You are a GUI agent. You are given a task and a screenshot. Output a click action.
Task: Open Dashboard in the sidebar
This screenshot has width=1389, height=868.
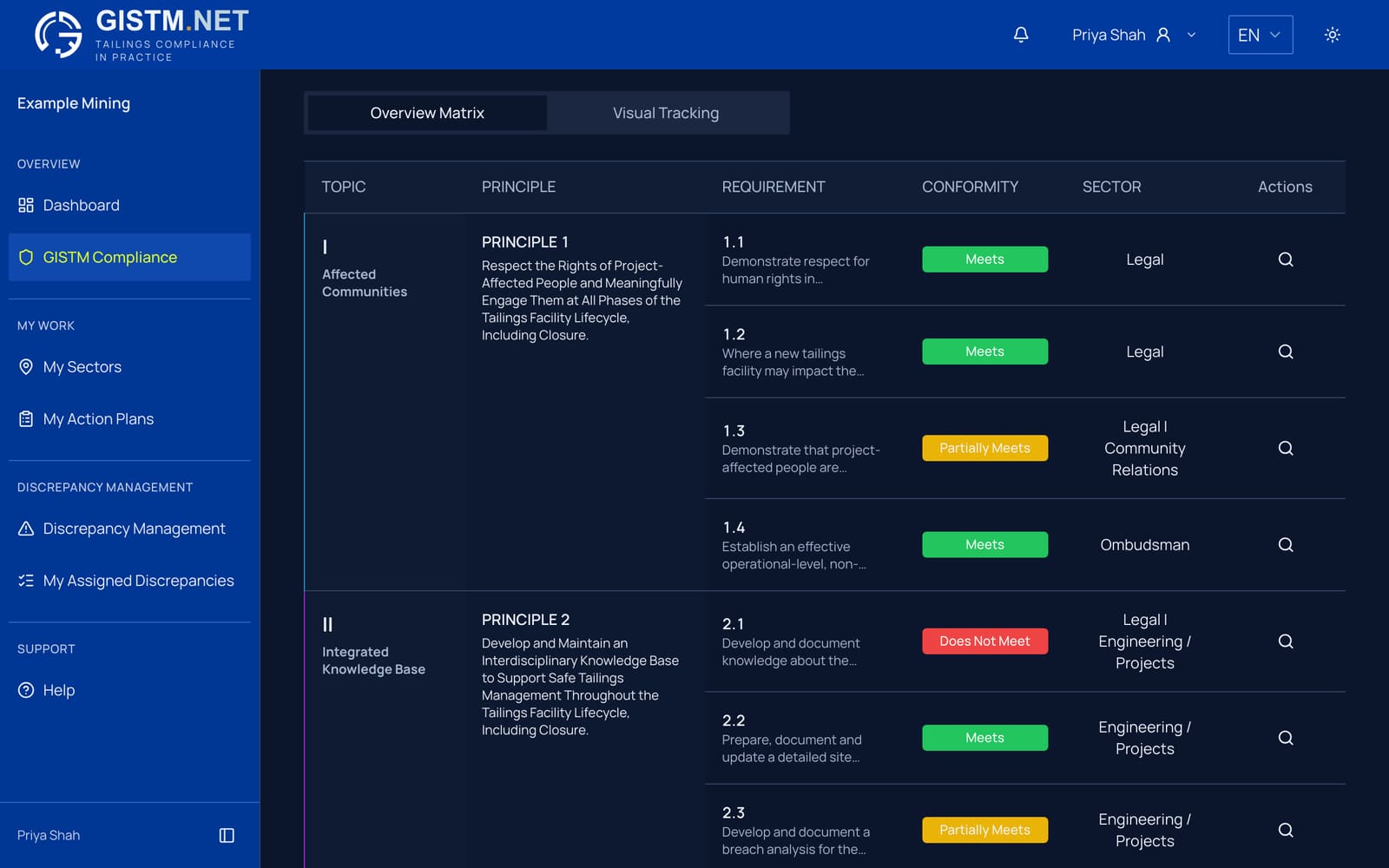[129, 205]
